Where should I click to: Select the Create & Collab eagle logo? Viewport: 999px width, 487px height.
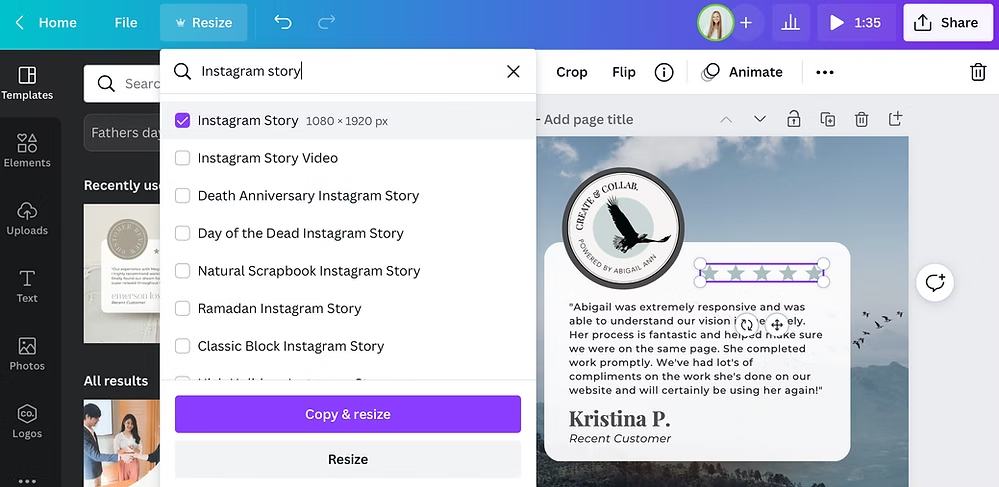tap(623, 228)
